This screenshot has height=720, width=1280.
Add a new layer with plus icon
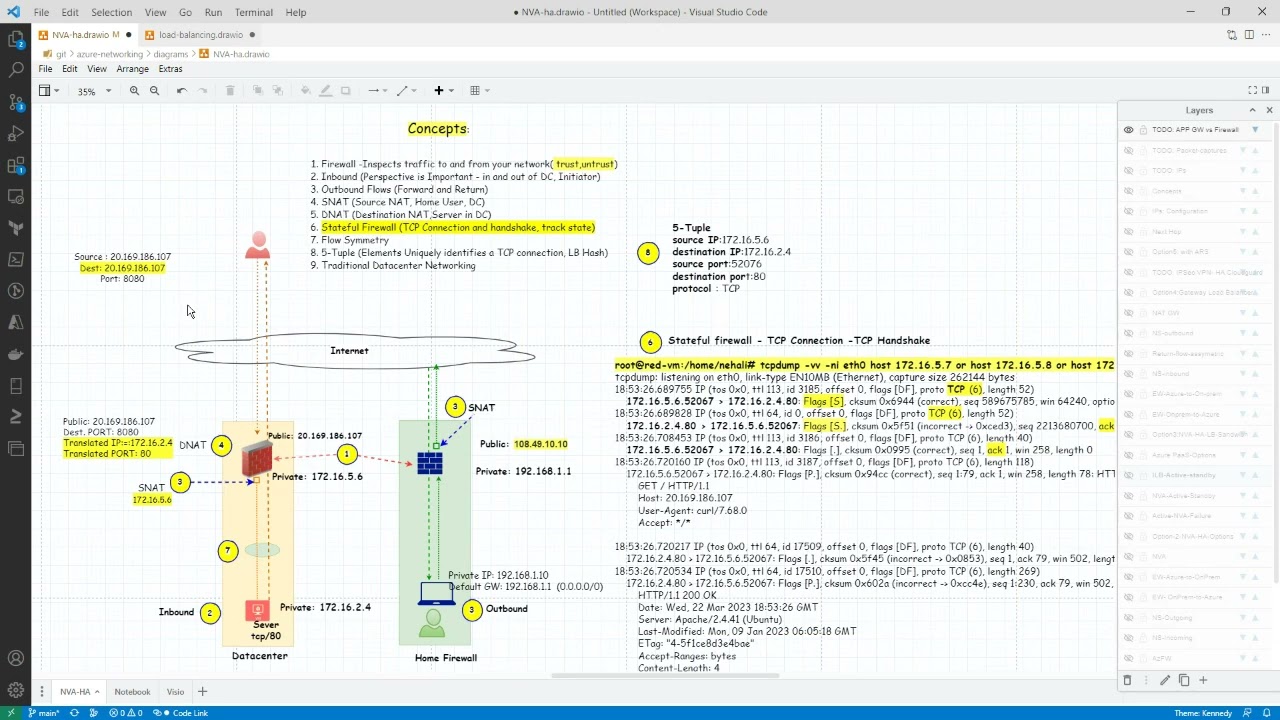pos(1203,680)
